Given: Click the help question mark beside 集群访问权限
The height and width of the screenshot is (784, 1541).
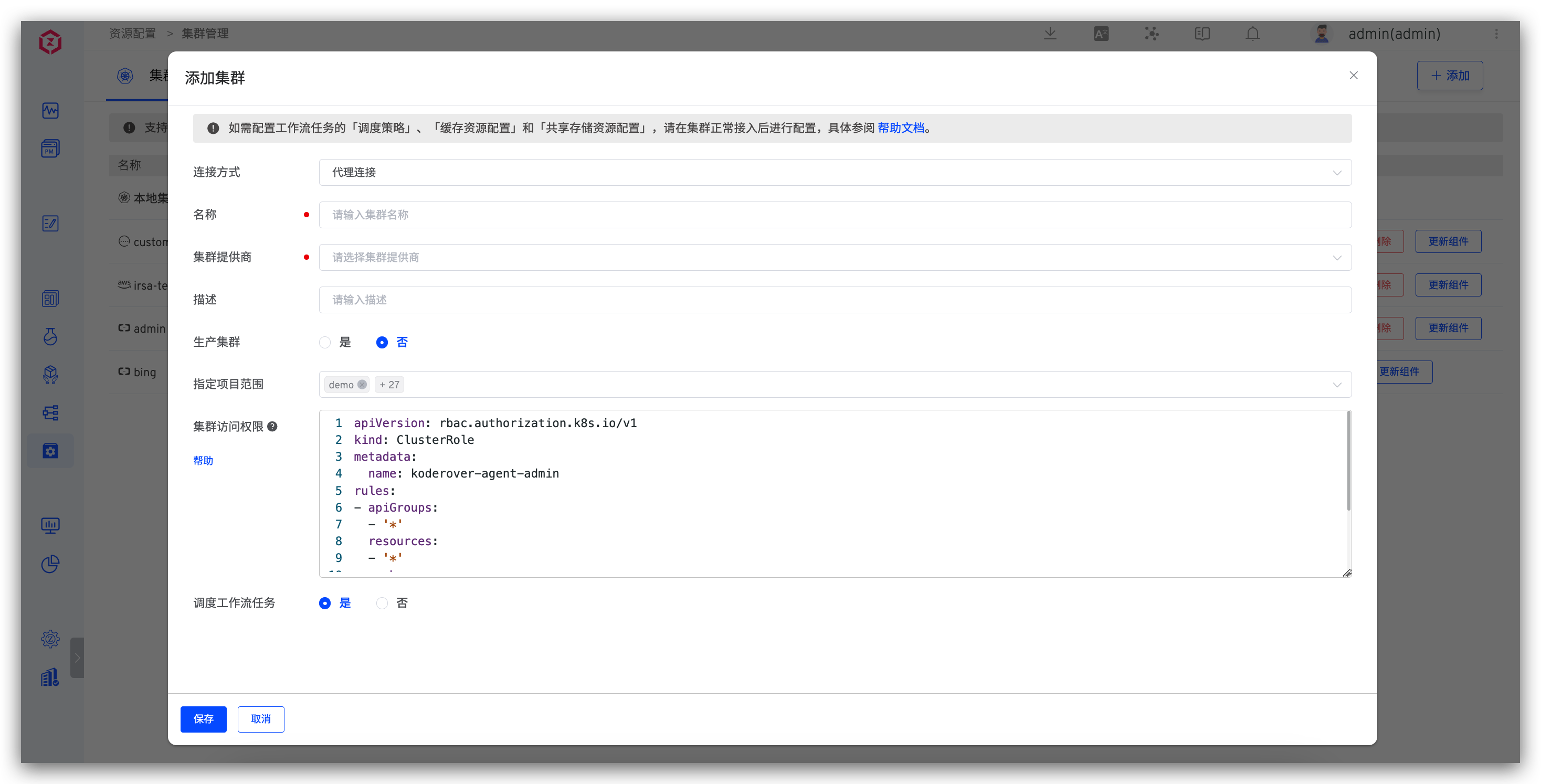Looking at the screenshot, I should click(x=272, y=427).
